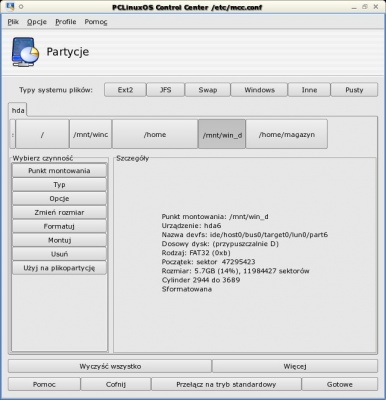
Task: Click the 'Dosowy dysk' detail line
Action: 220,244
